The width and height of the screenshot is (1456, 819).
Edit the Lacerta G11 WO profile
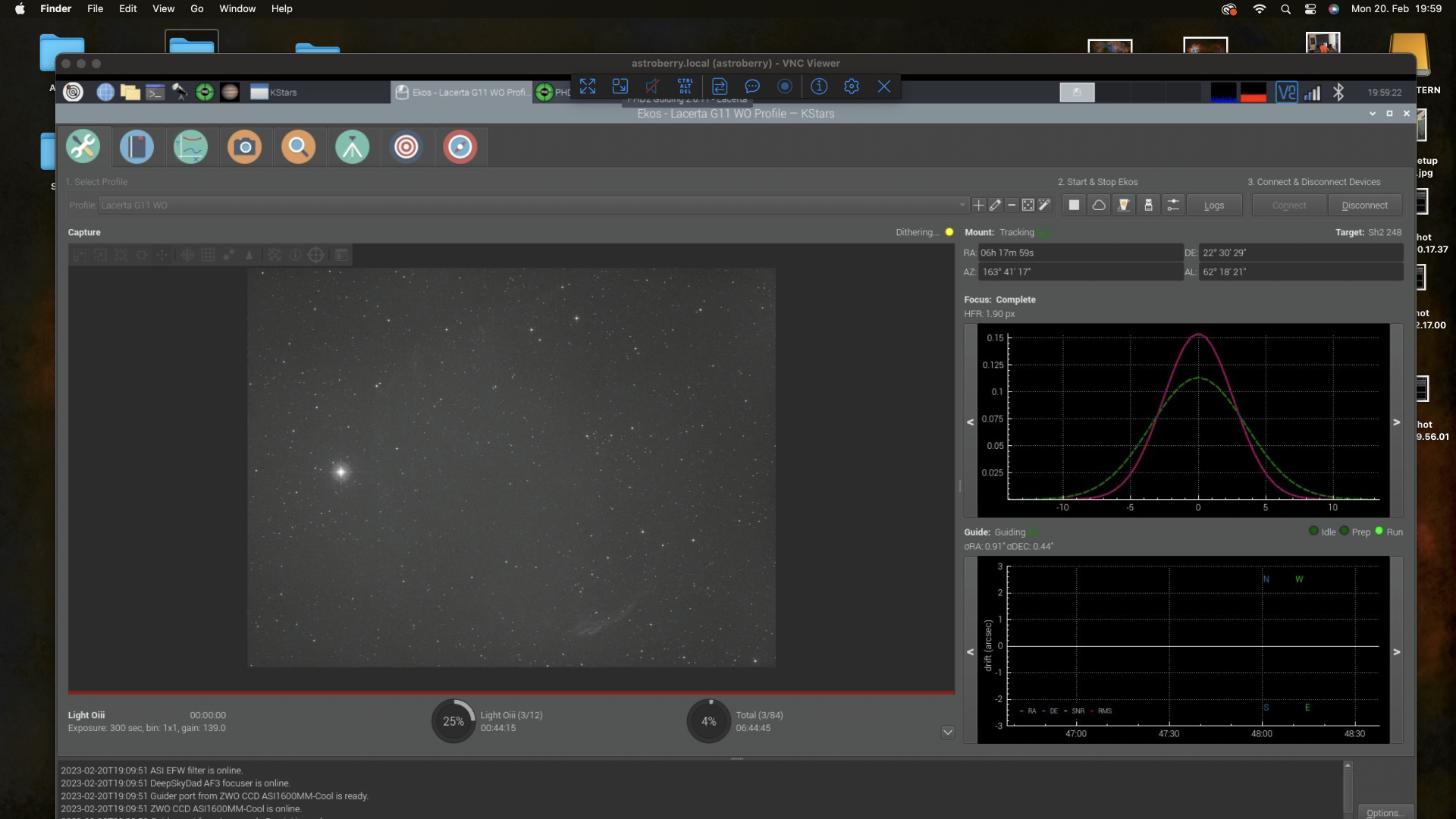995,206
